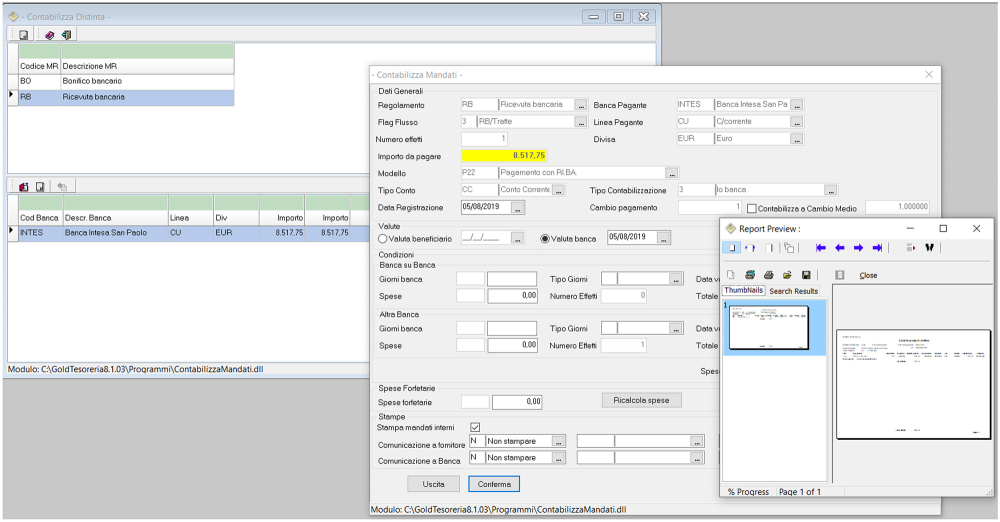The width and height of the screenshot is (1000, 522).
Task: Go to last page with the blue arrow
Action: click(x=877, y=248)
